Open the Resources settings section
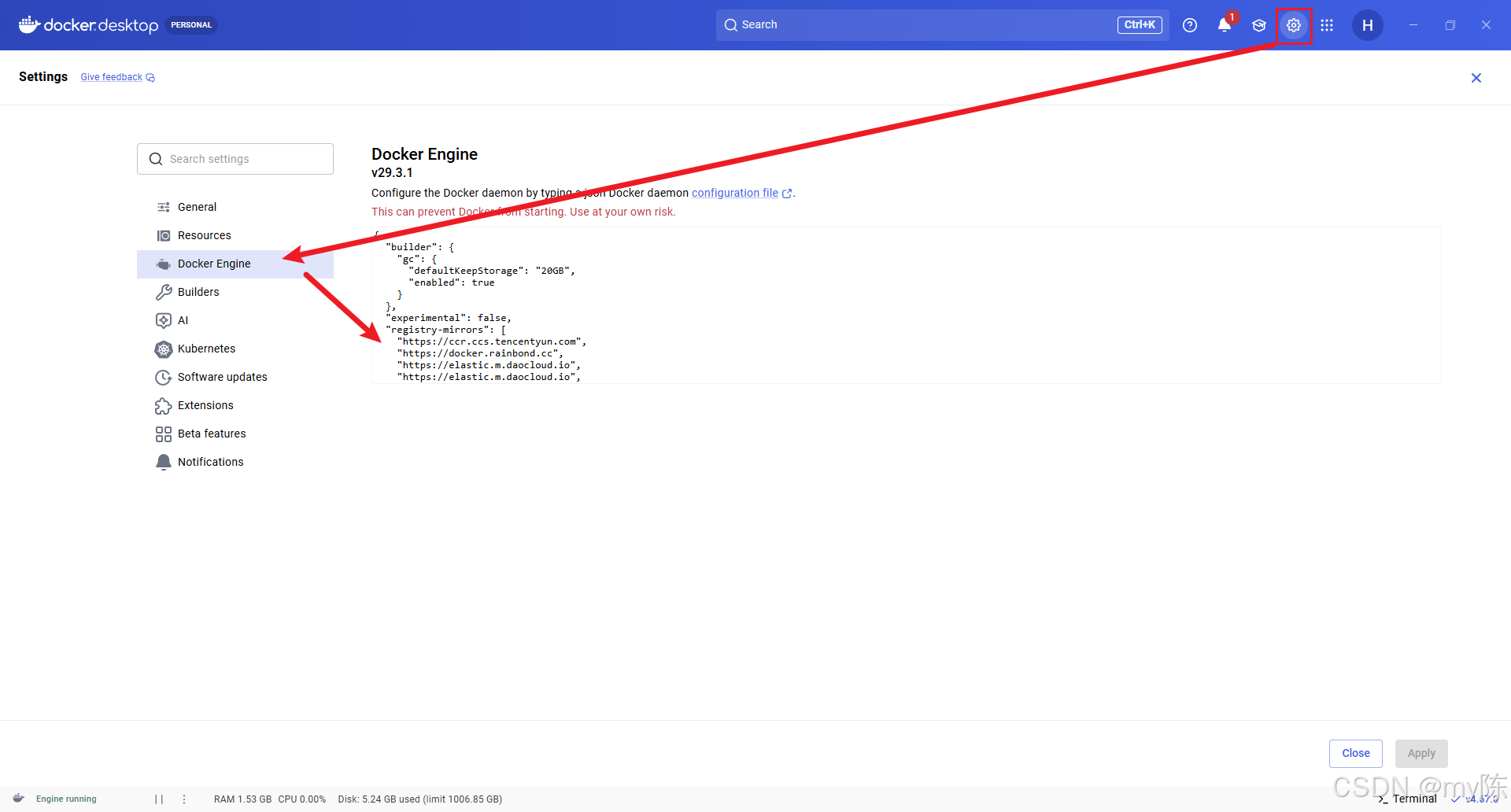The image size is (1511, 812). [235, 235]
